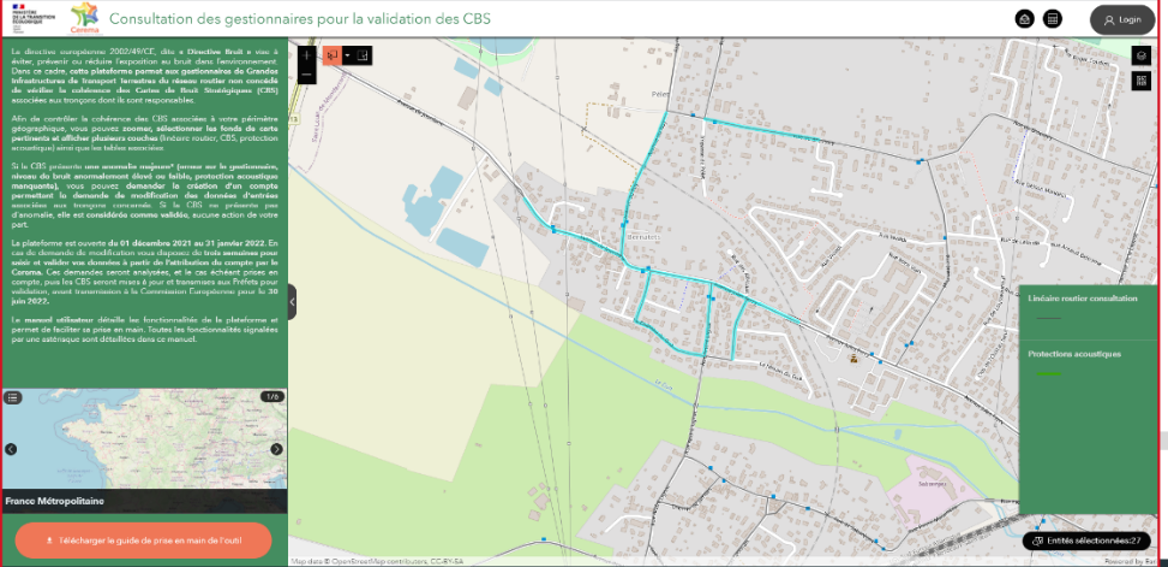Click the OpenStreetMap contributors attribution
Image resolution: width=1168 pixels, height=567 pixels.
pyautogui.click(x=377, y=561)
